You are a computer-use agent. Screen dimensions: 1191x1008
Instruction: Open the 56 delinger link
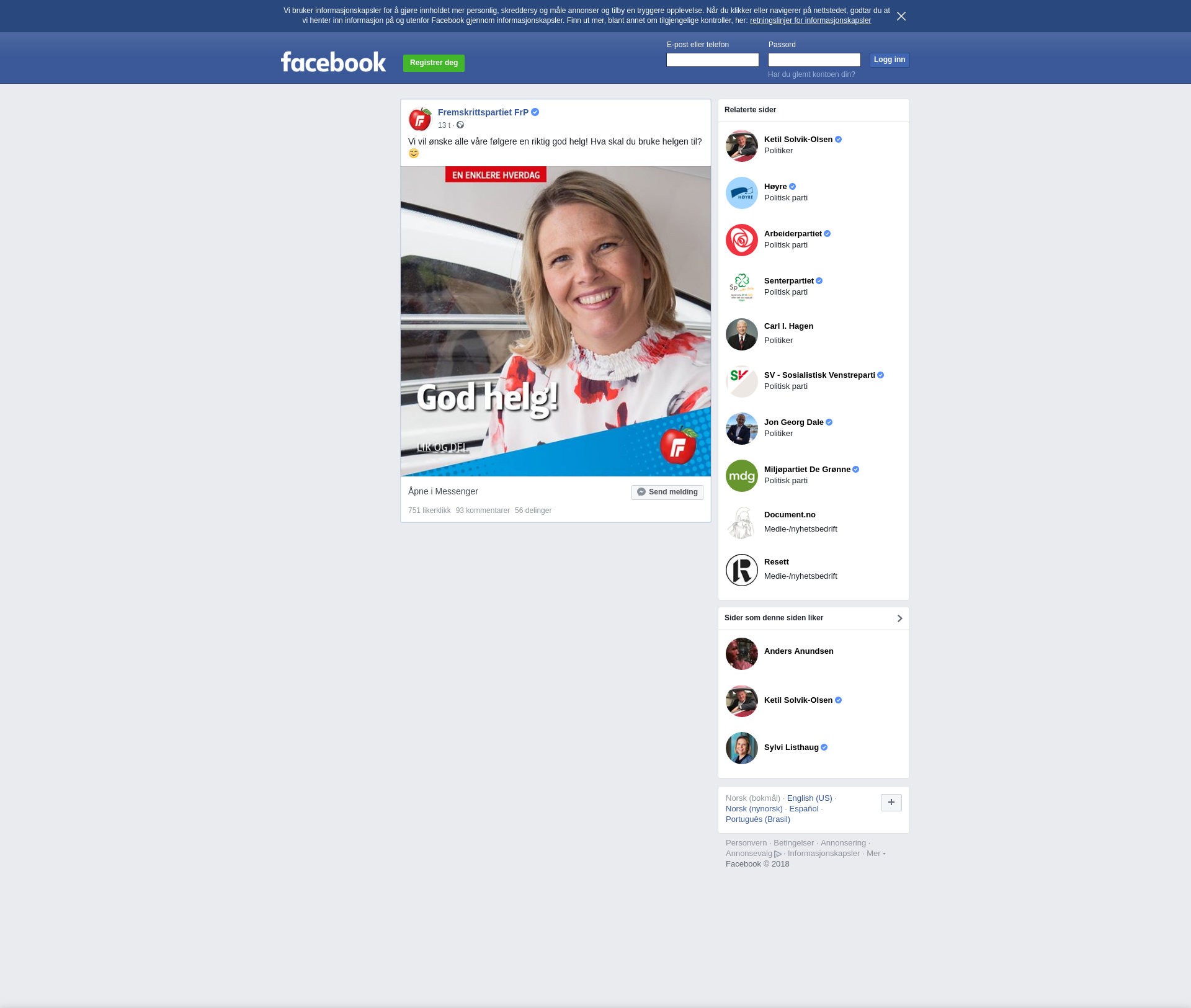(533, 511)
